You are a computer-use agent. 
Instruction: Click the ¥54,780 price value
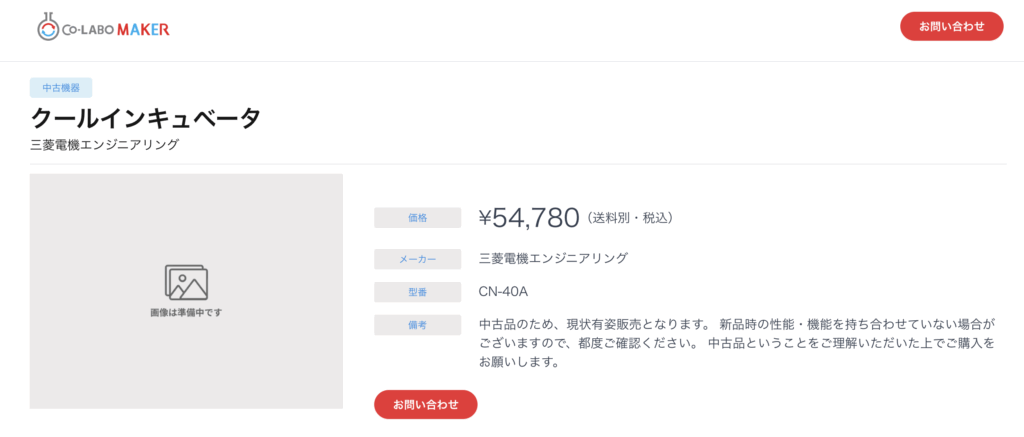pyautogui.click(x=529, y=218)
